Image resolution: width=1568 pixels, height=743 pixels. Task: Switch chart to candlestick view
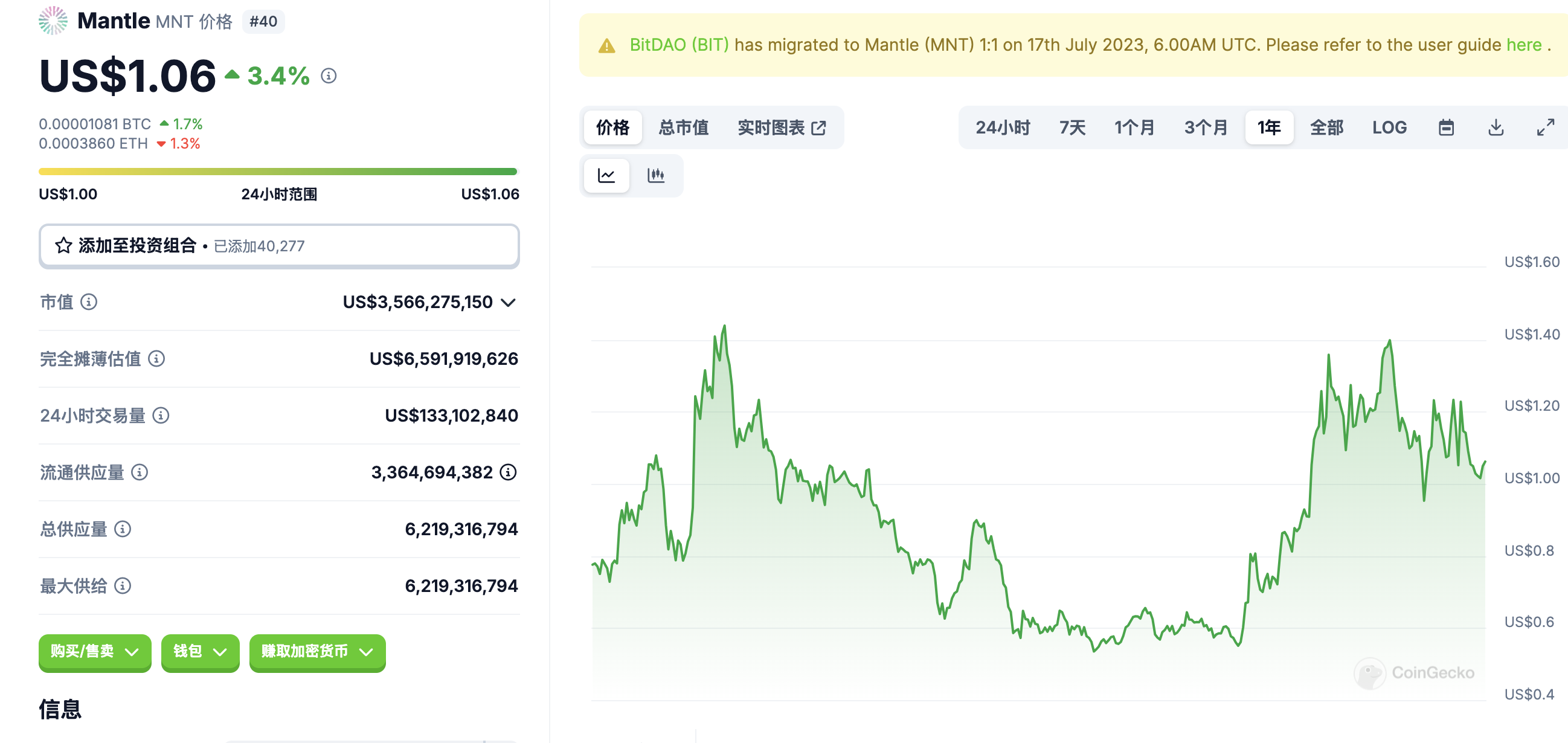pos(657,175)
